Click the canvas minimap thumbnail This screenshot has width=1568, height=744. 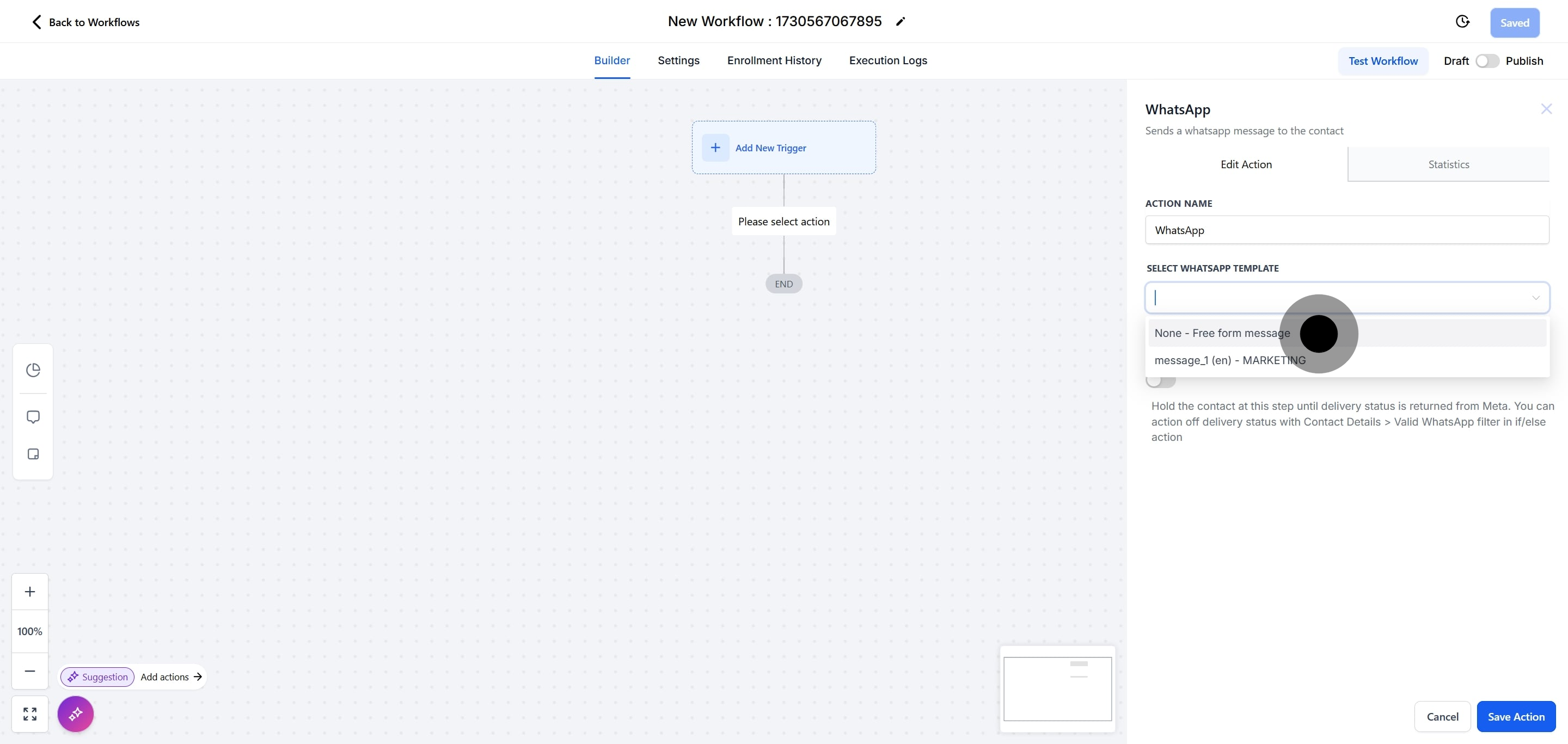point(1057,689)
